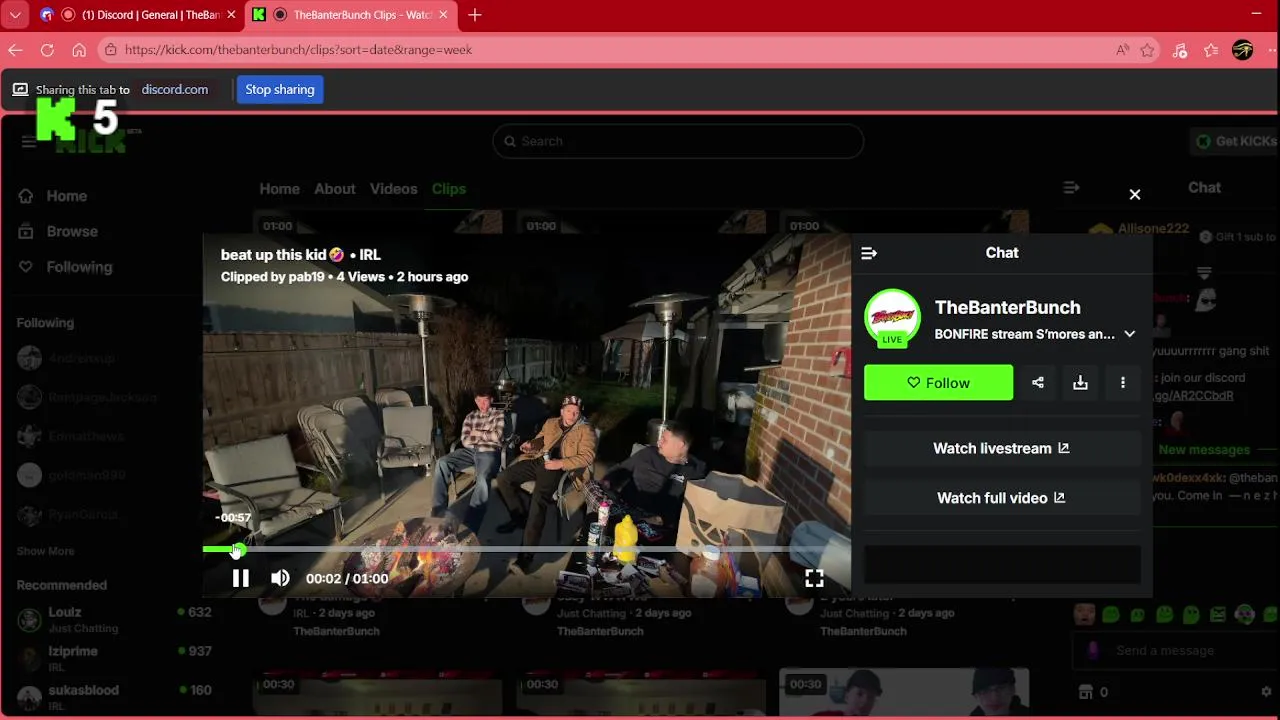Open chat settings gear icon
The image size is (1280, 720).
(x=1267, y=692)
